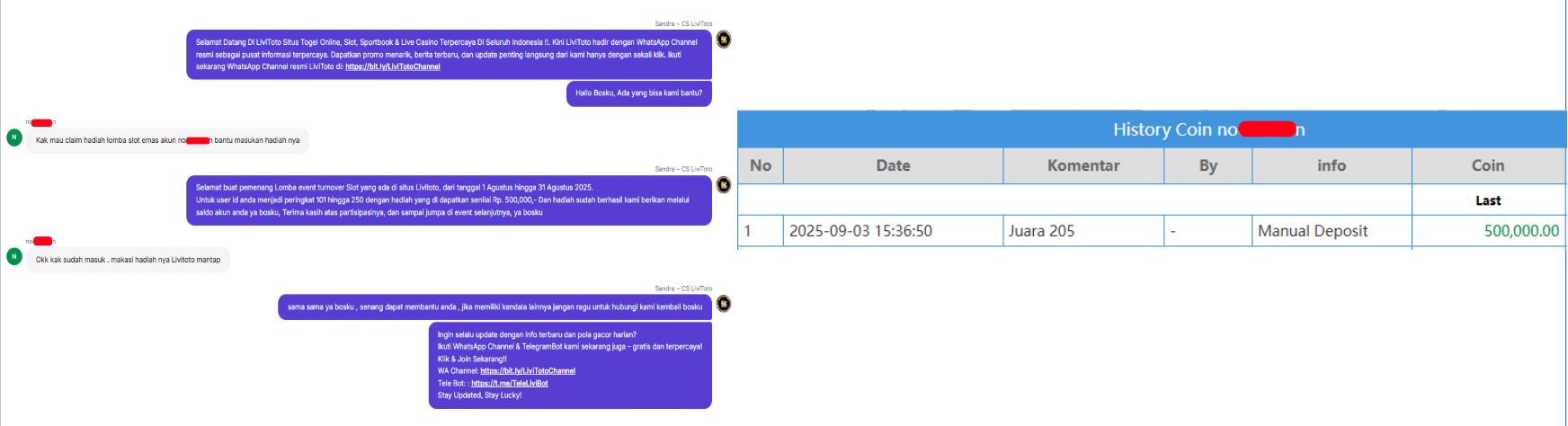Click the info column header
The image size is (1568, 426).
click(1332, 165)
